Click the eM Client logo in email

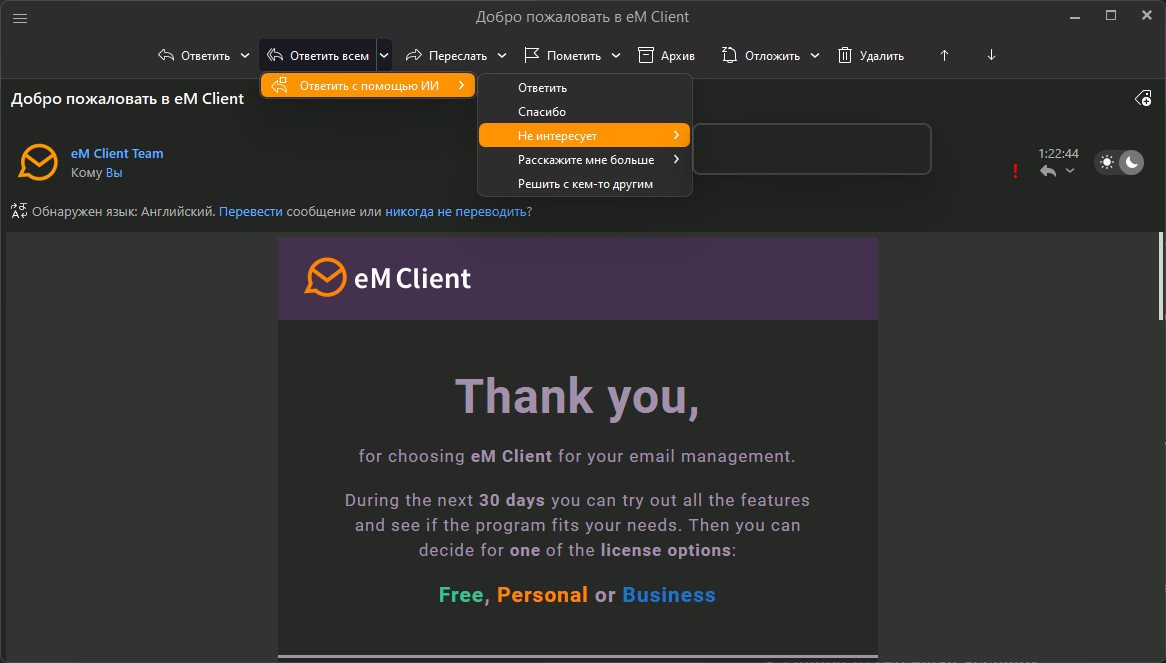point(388,278)
